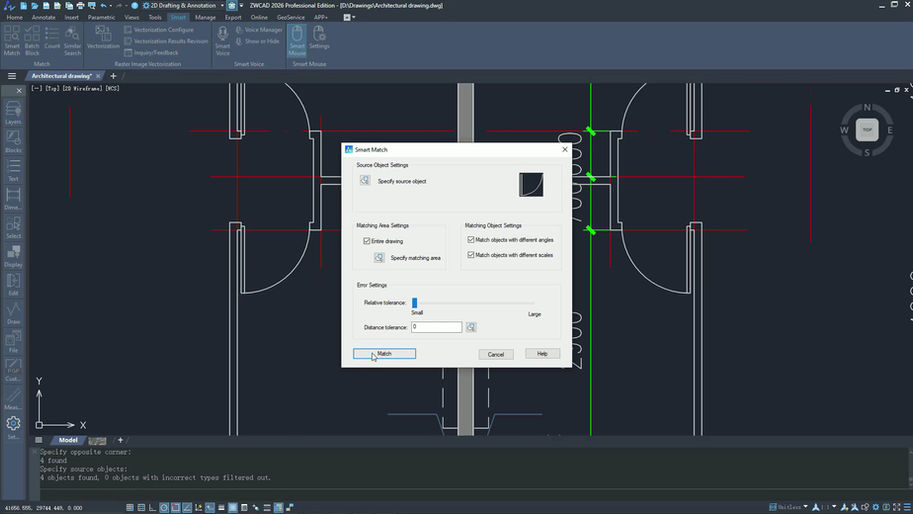Open the File tools in sidebar
The width and height of the screenshot is (913, 514).
pyautogui.click(x=13, y=341)
